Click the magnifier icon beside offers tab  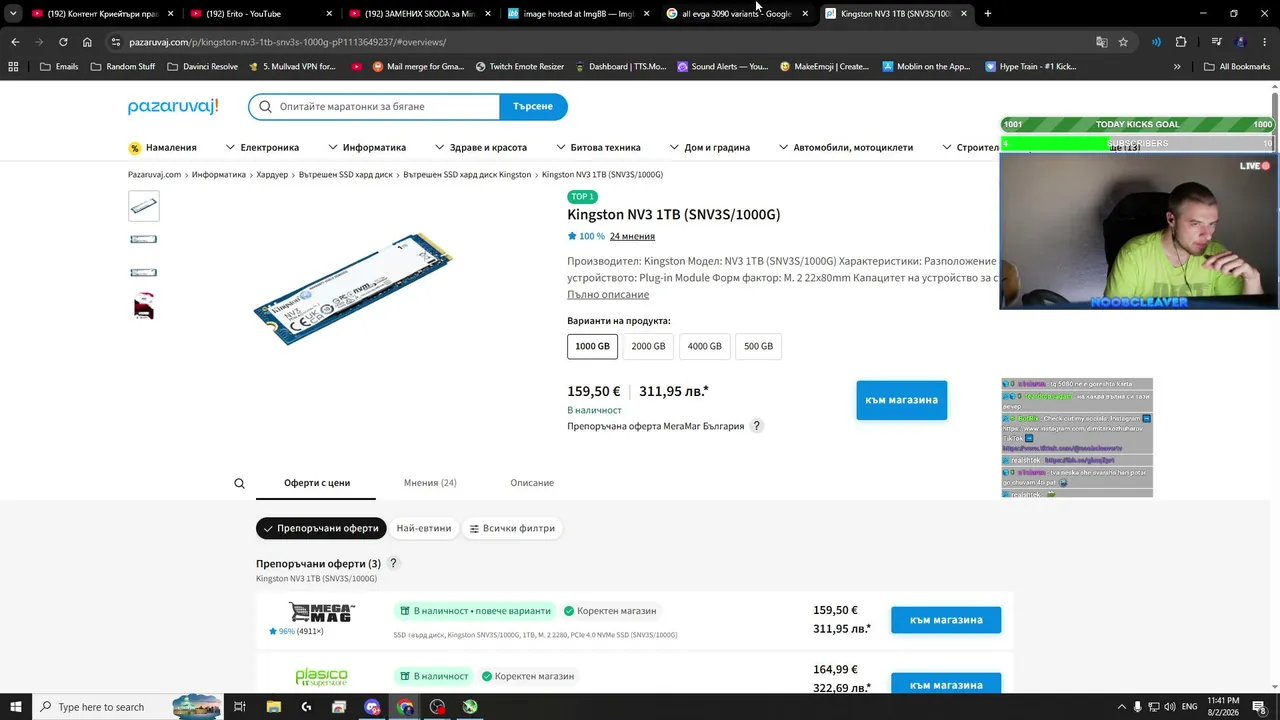(239, 483)
